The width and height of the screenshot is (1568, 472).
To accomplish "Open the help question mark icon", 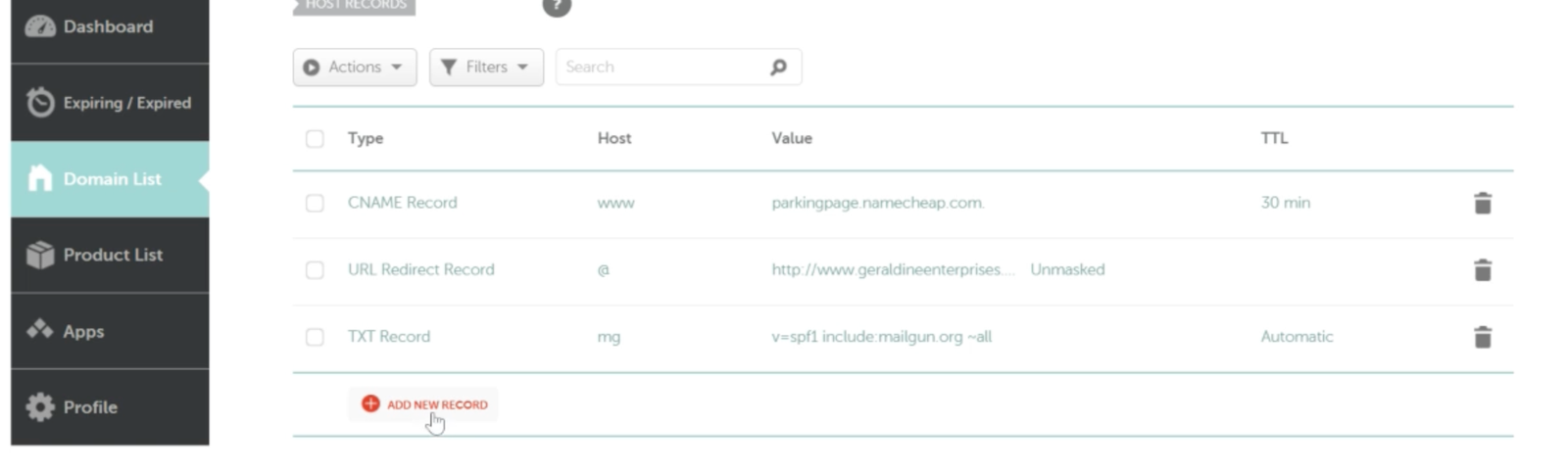I will click(556, 6).
